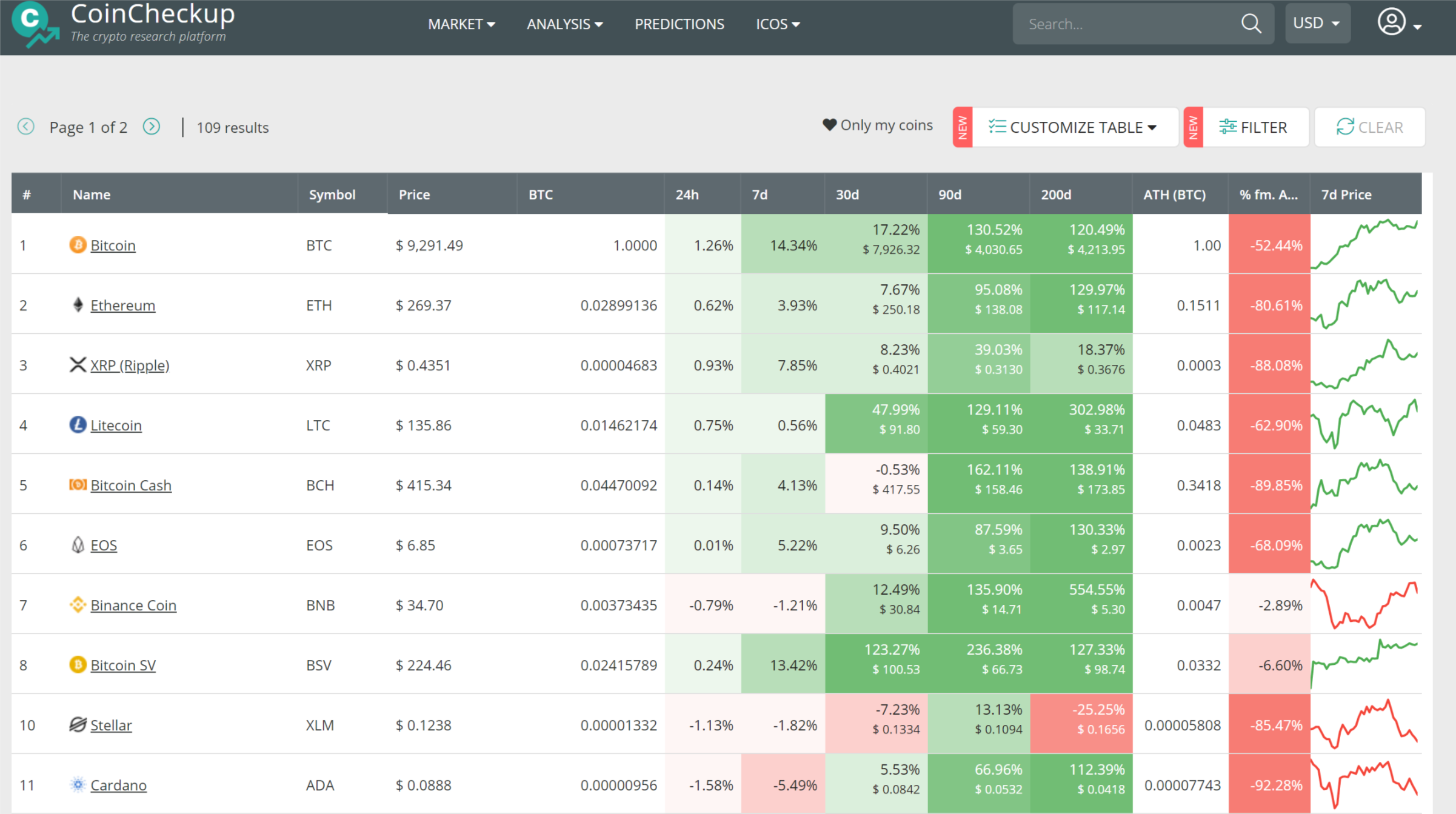Select the Binance Coin icon

[78, 604]
